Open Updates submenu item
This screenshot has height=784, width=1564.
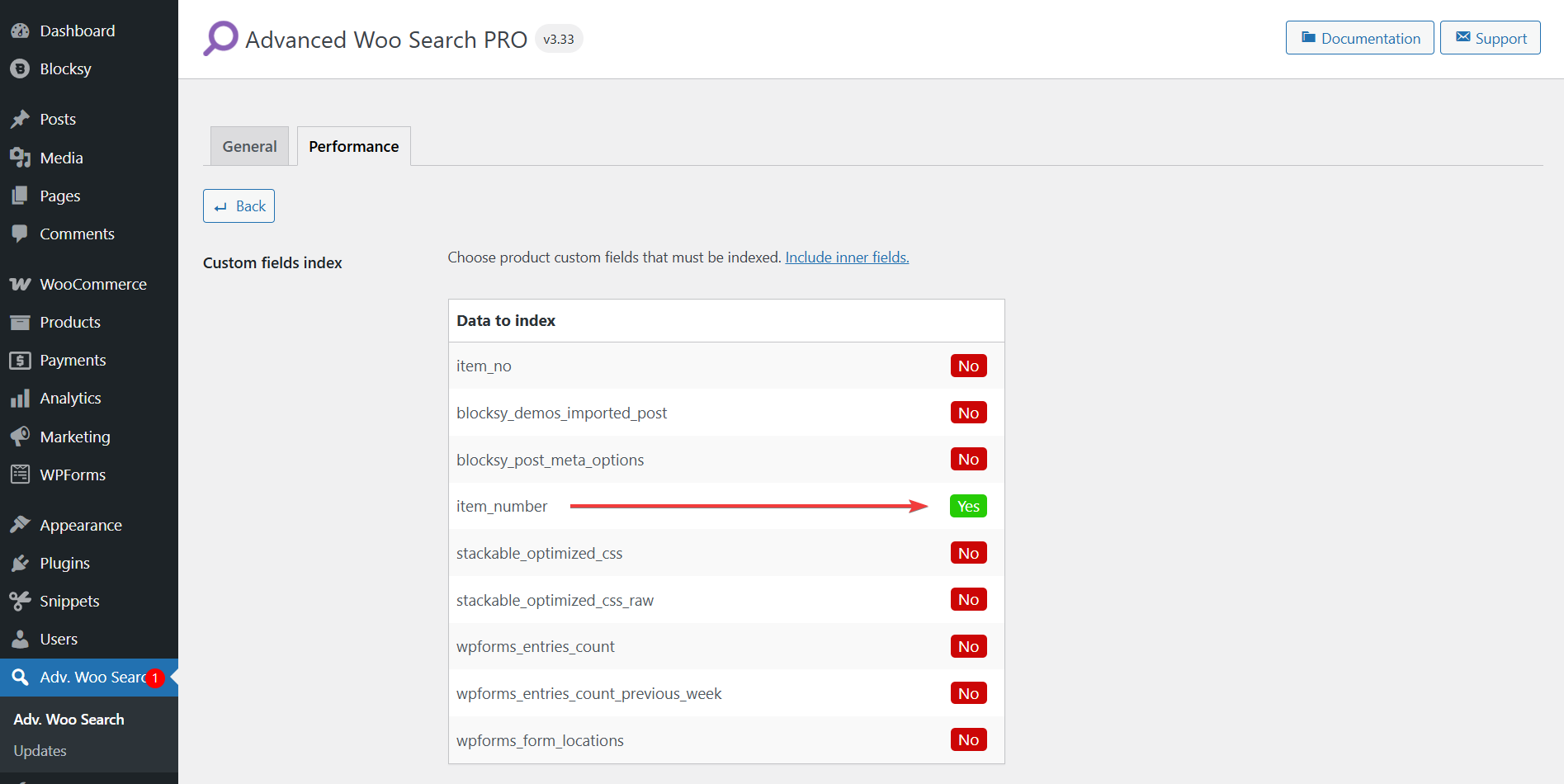coord(40,751)
